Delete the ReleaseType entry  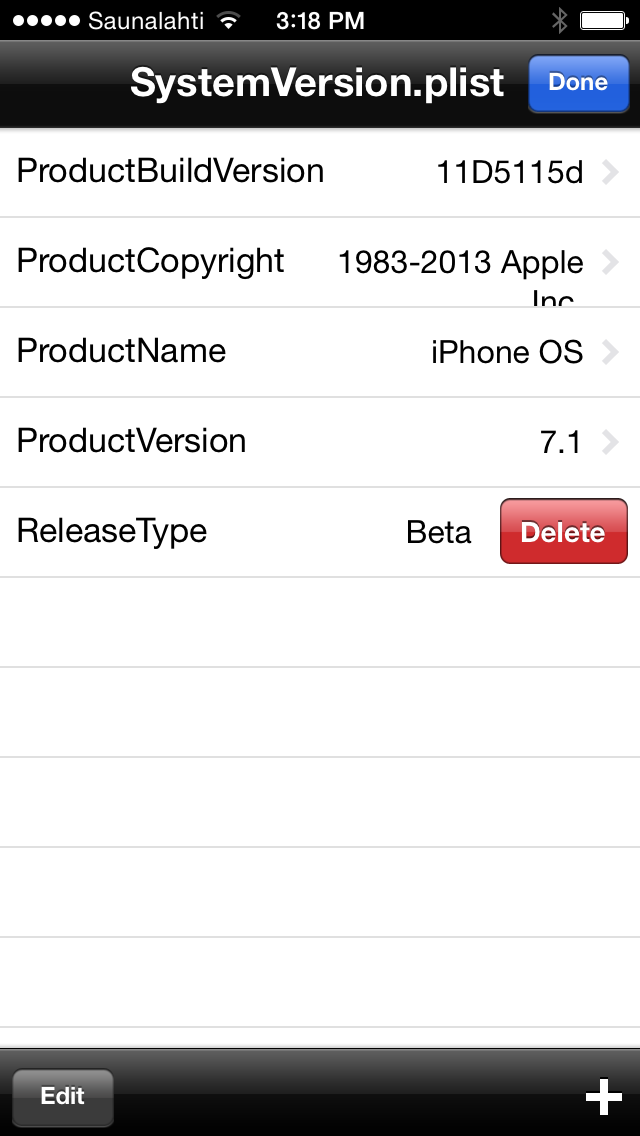563,531
